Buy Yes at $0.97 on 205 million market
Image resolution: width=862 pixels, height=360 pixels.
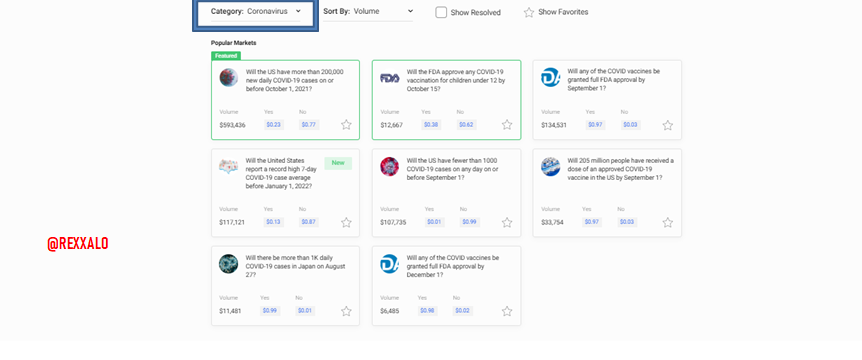[x=592, y=222]
